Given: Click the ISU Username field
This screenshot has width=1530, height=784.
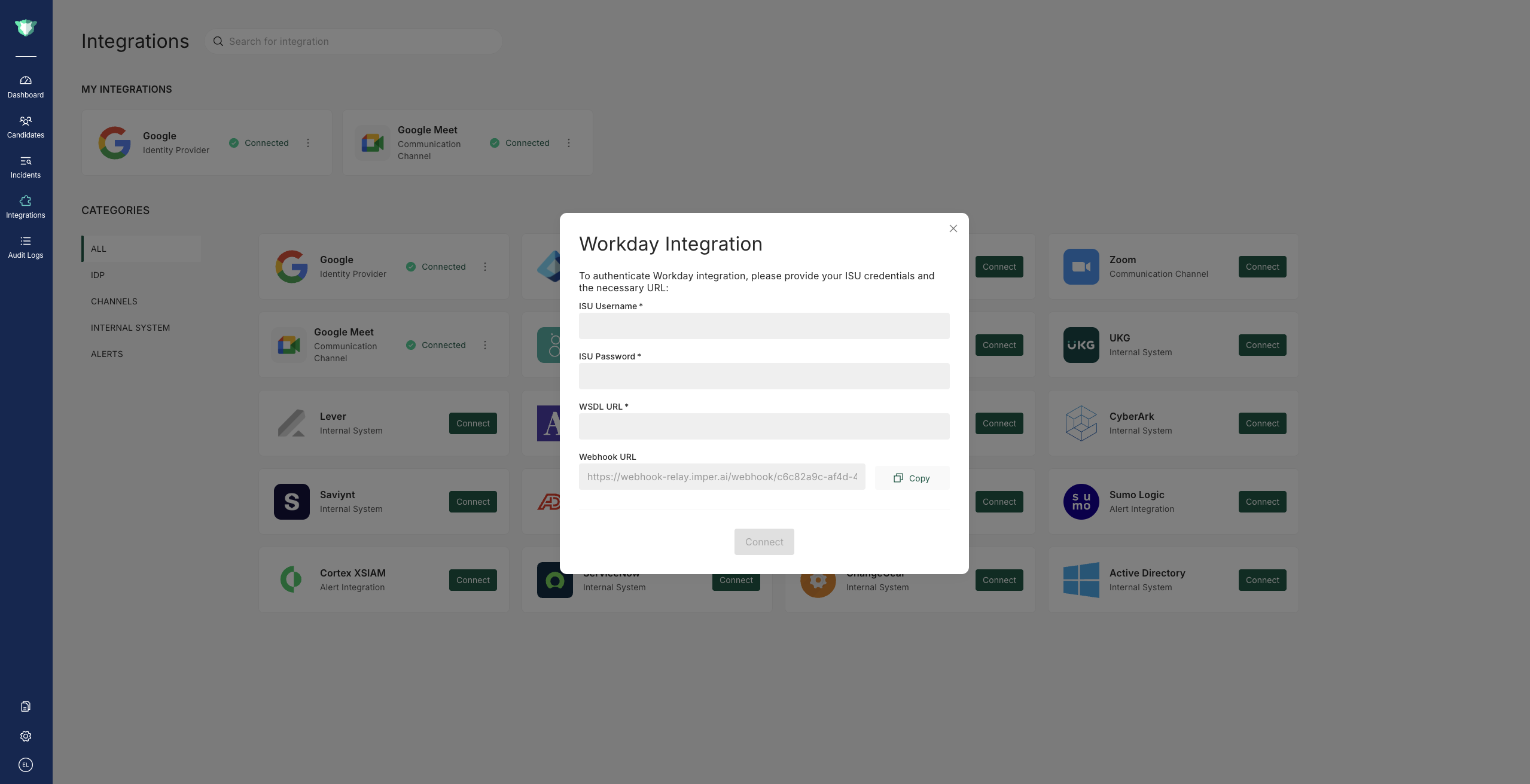Looking at the screenshot, I should (764, 326).
